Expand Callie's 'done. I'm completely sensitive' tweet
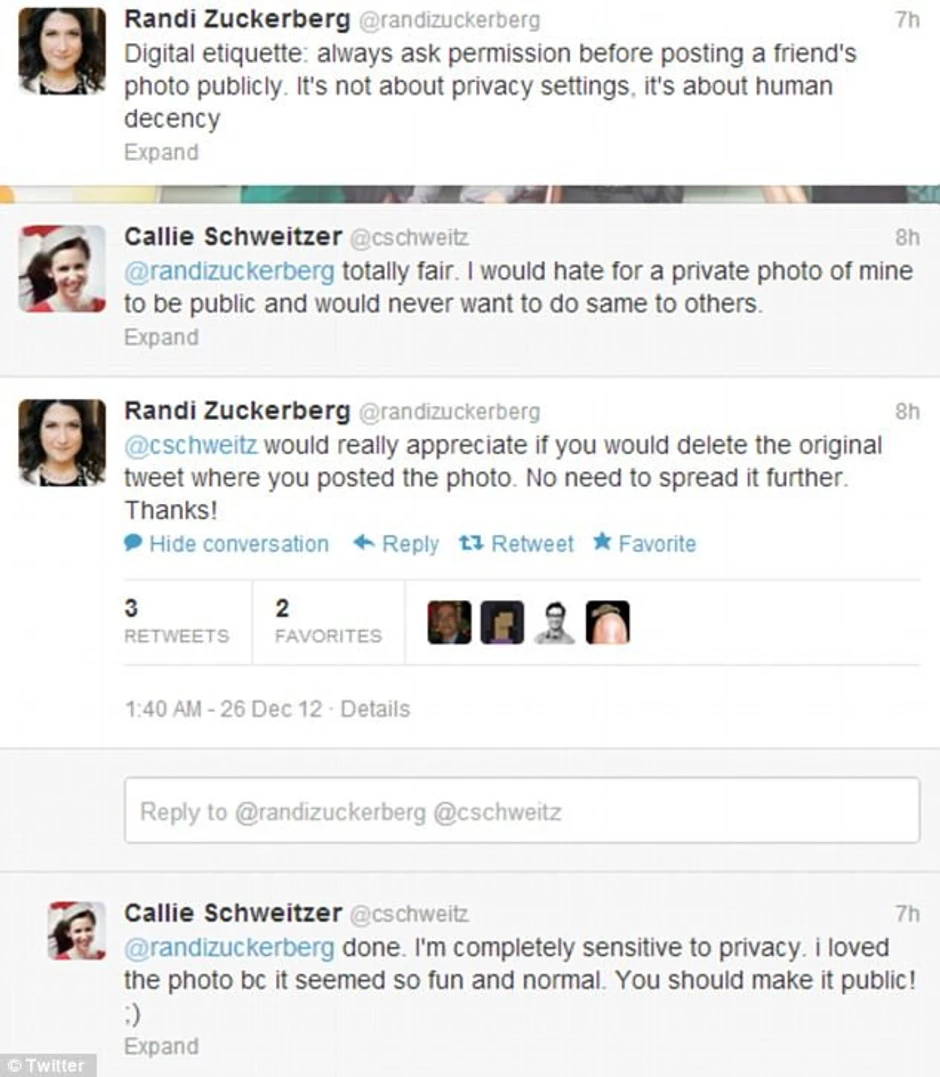The height and width of the screenshot is (1077, 940). pos(161,1046)
